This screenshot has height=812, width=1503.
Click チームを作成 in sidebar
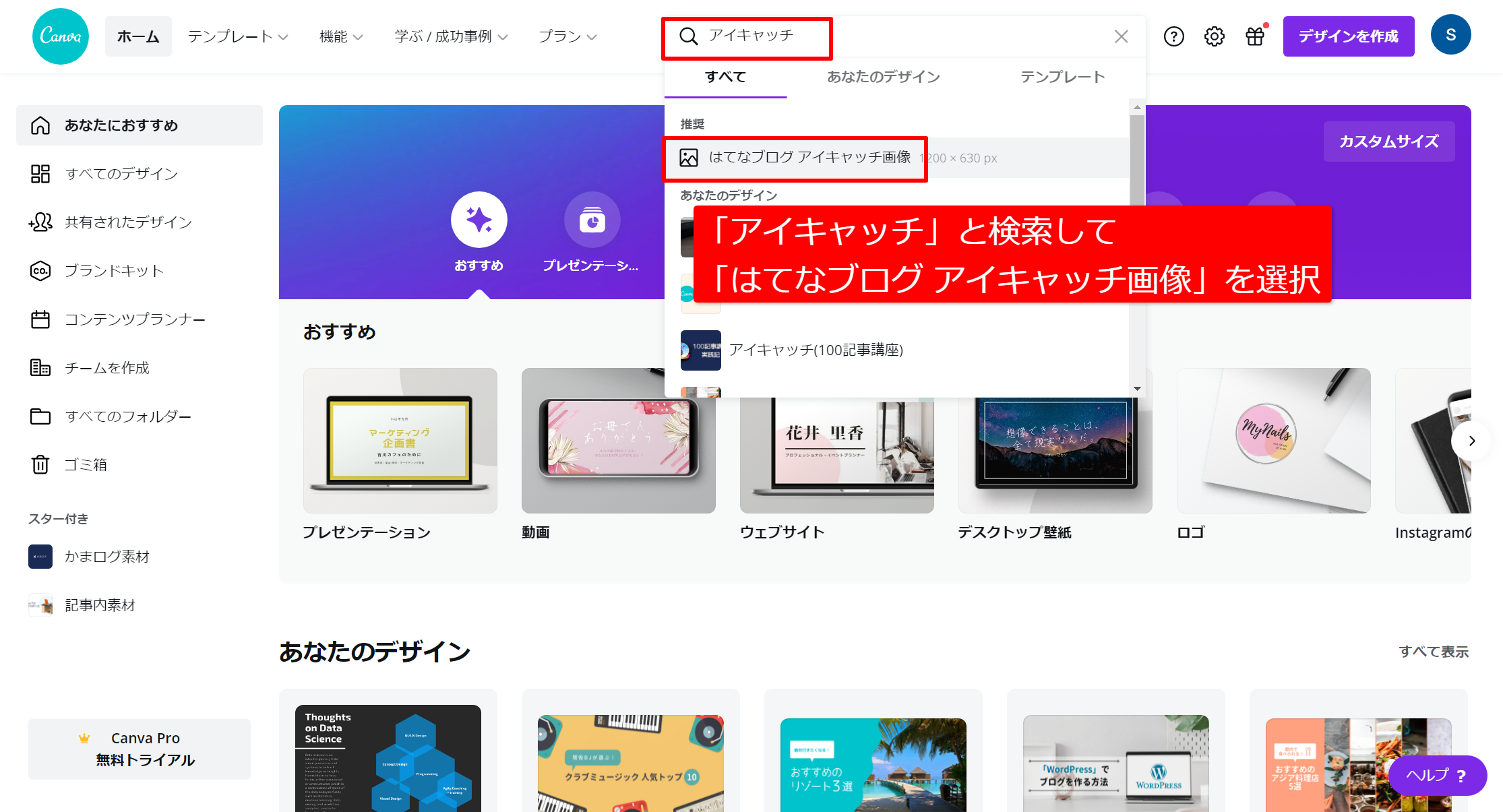pos(140,368)
